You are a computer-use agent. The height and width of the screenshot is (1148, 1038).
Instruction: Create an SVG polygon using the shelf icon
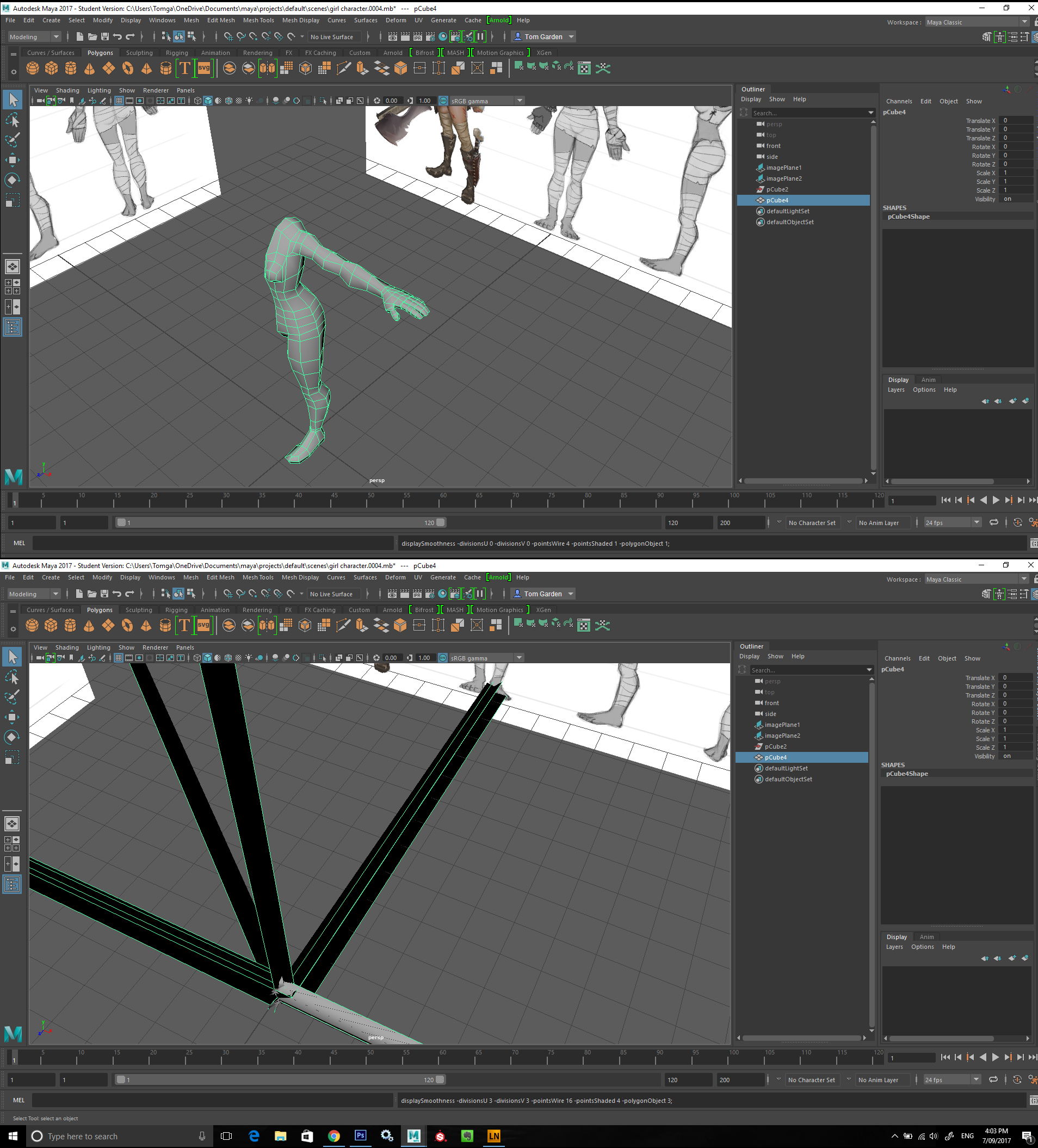pyautogui.click(x=203, y=68)
